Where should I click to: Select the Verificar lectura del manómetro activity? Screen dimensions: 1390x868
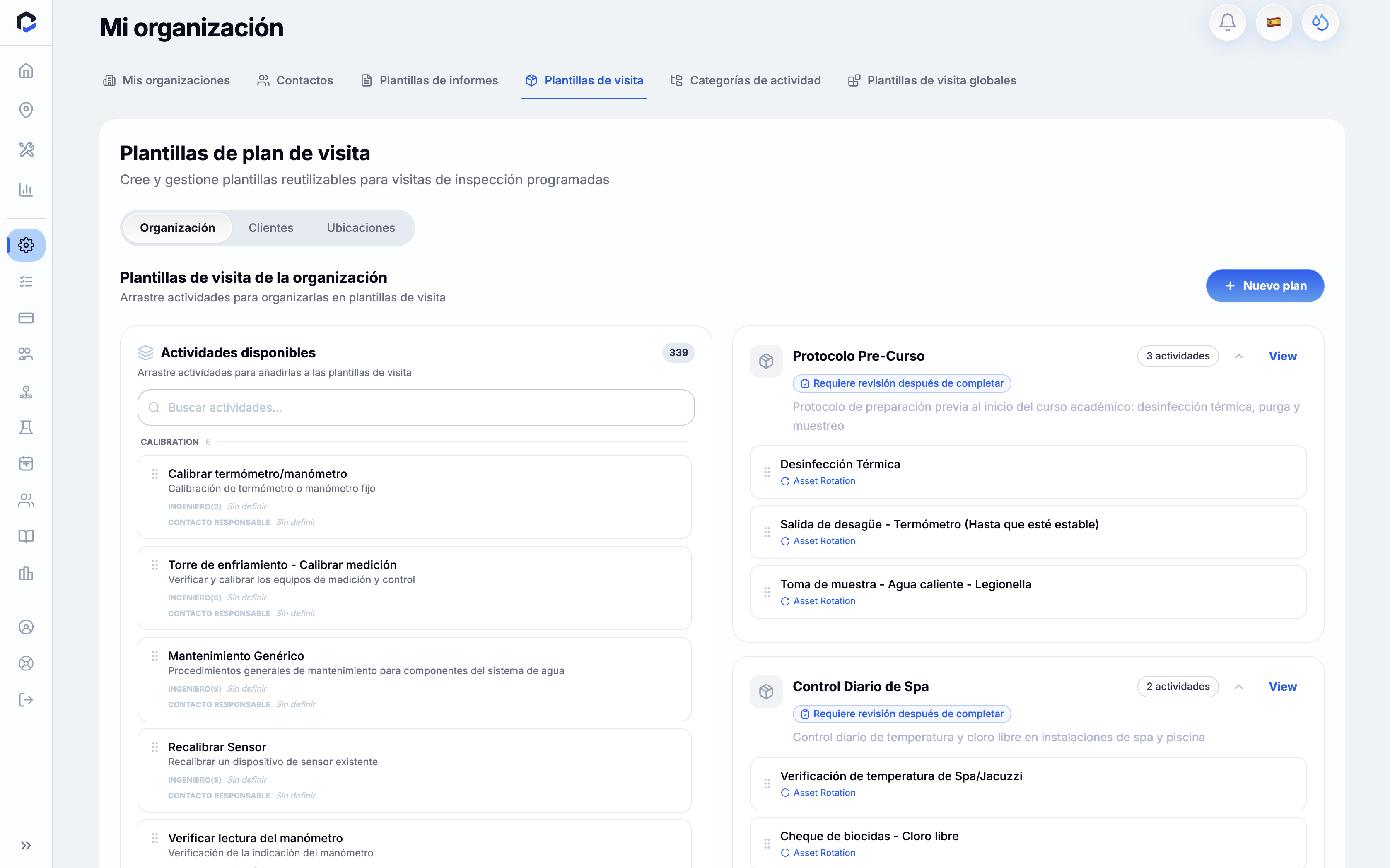coord(415,844)
